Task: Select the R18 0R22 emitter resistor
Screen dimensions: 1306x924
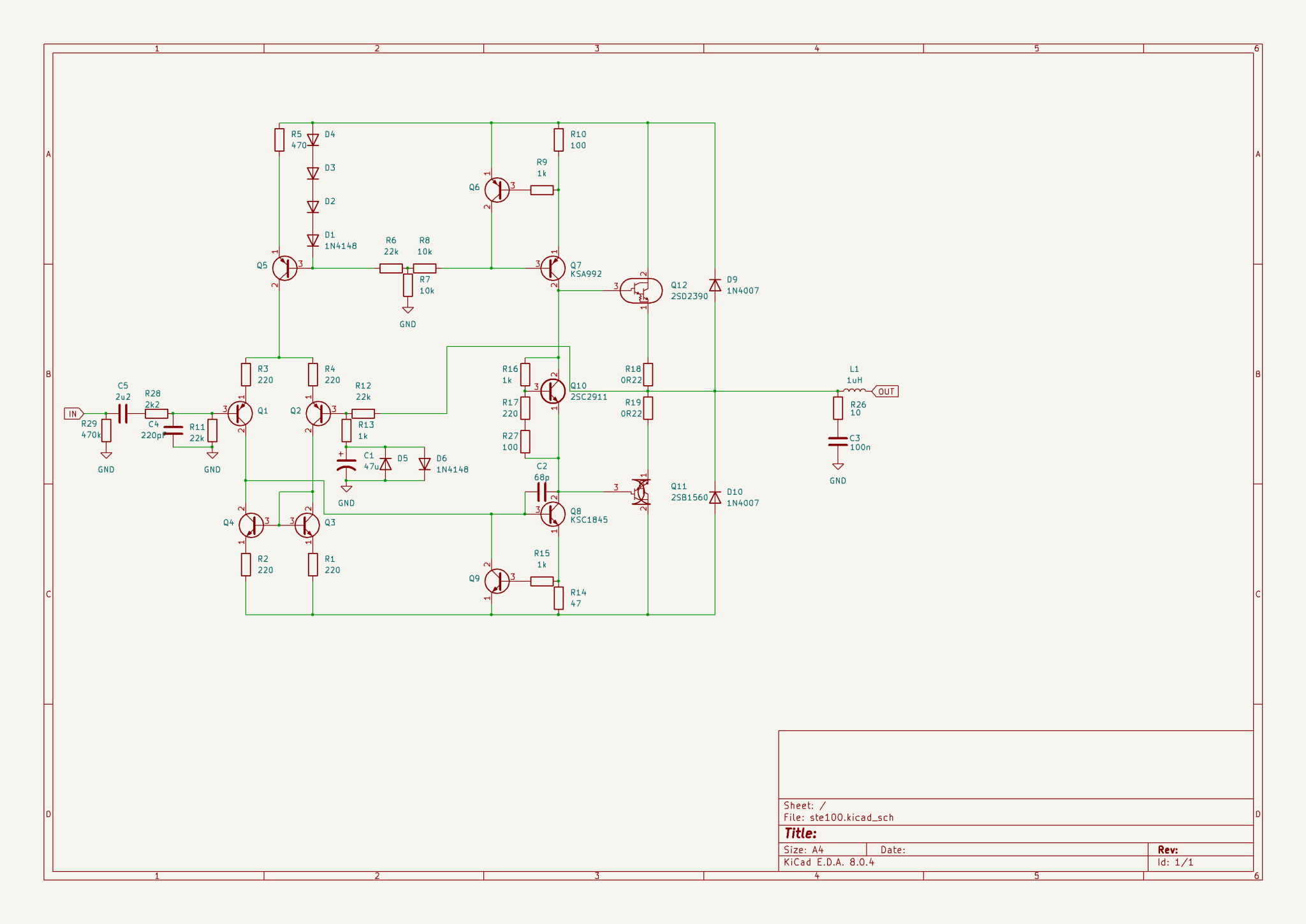Action: (x=648, y=374)
